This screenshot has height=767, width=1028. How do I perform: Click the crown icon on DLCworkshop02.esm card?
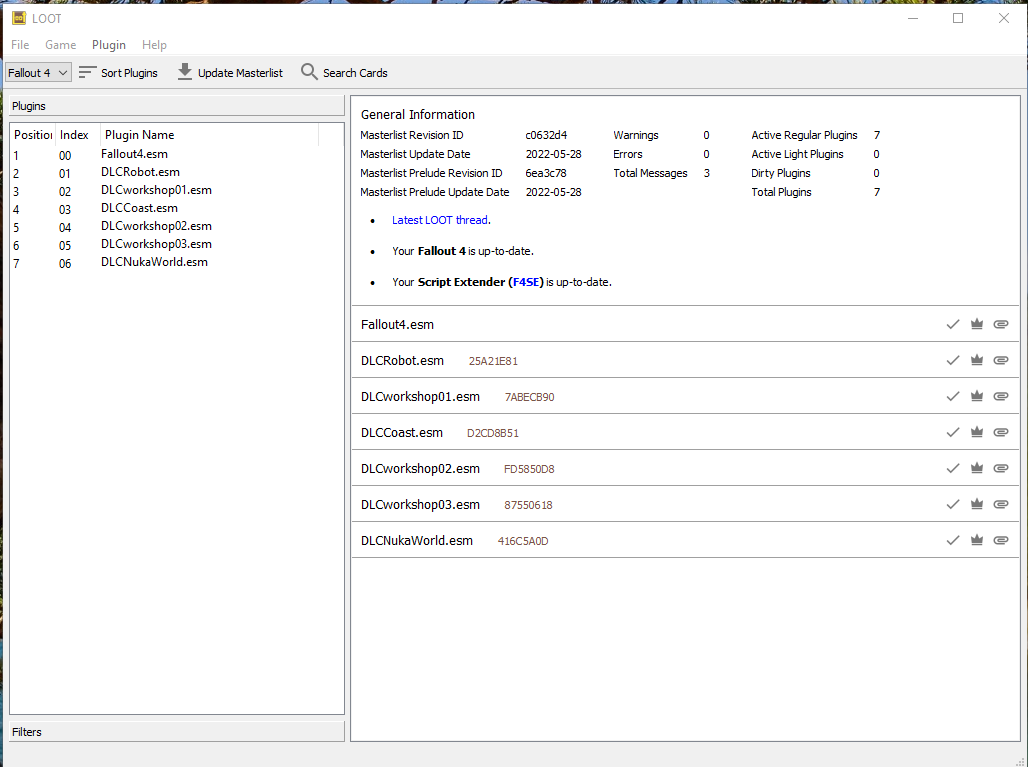(977, 468)
